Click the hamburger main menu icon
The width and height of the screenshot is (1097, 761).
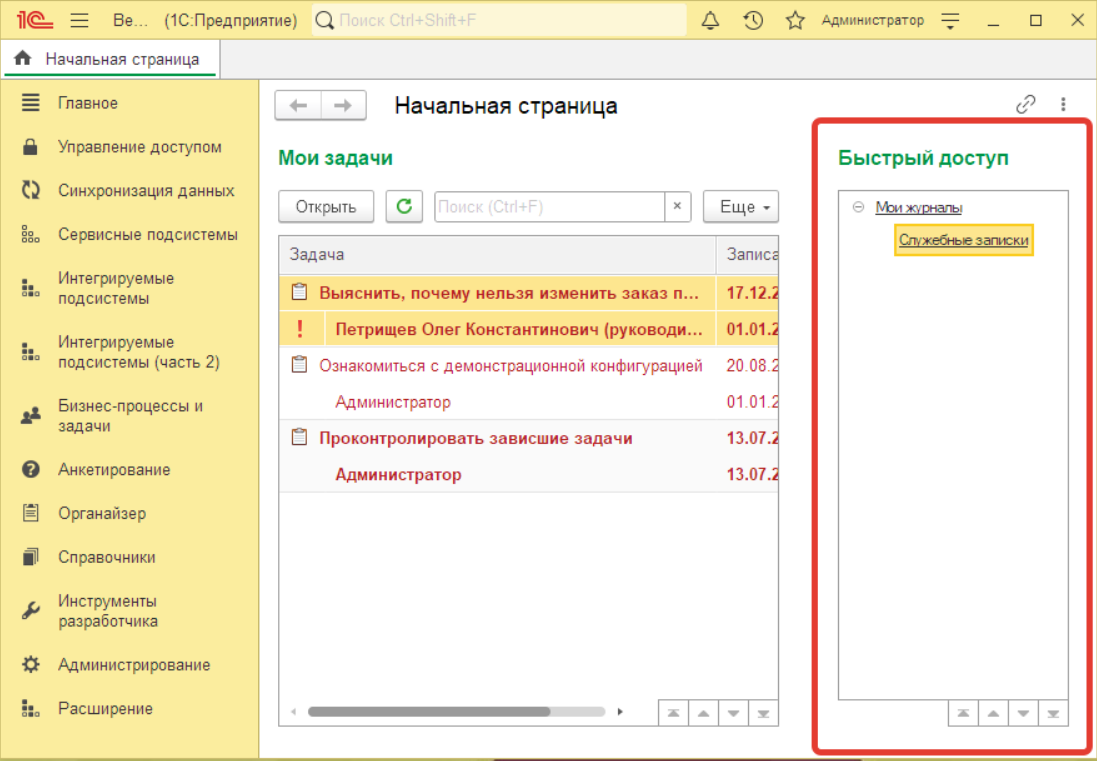click(x=80, y=20)
